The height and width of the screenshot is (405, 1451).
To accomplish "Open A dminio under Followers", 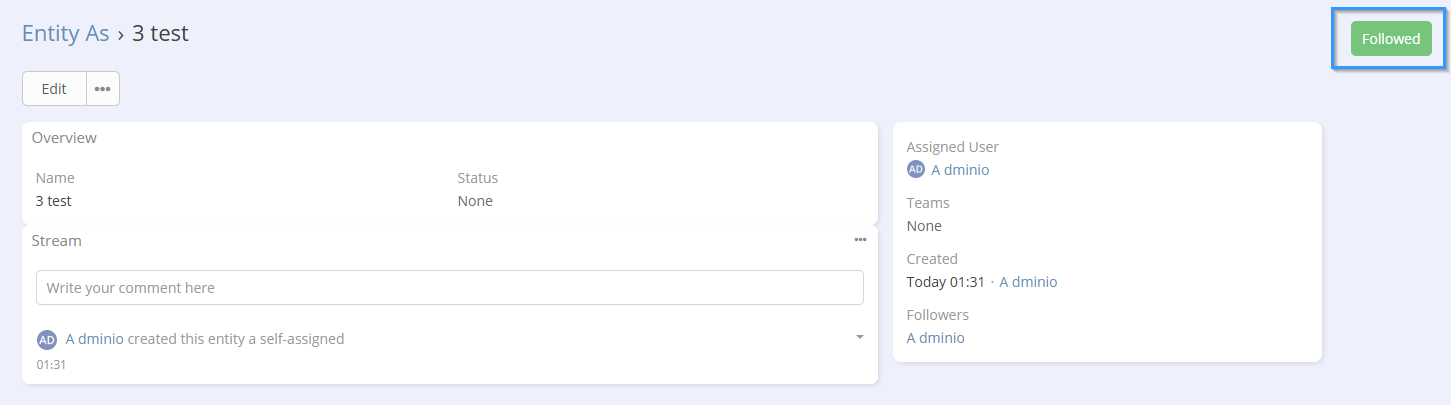I will 936,338.
